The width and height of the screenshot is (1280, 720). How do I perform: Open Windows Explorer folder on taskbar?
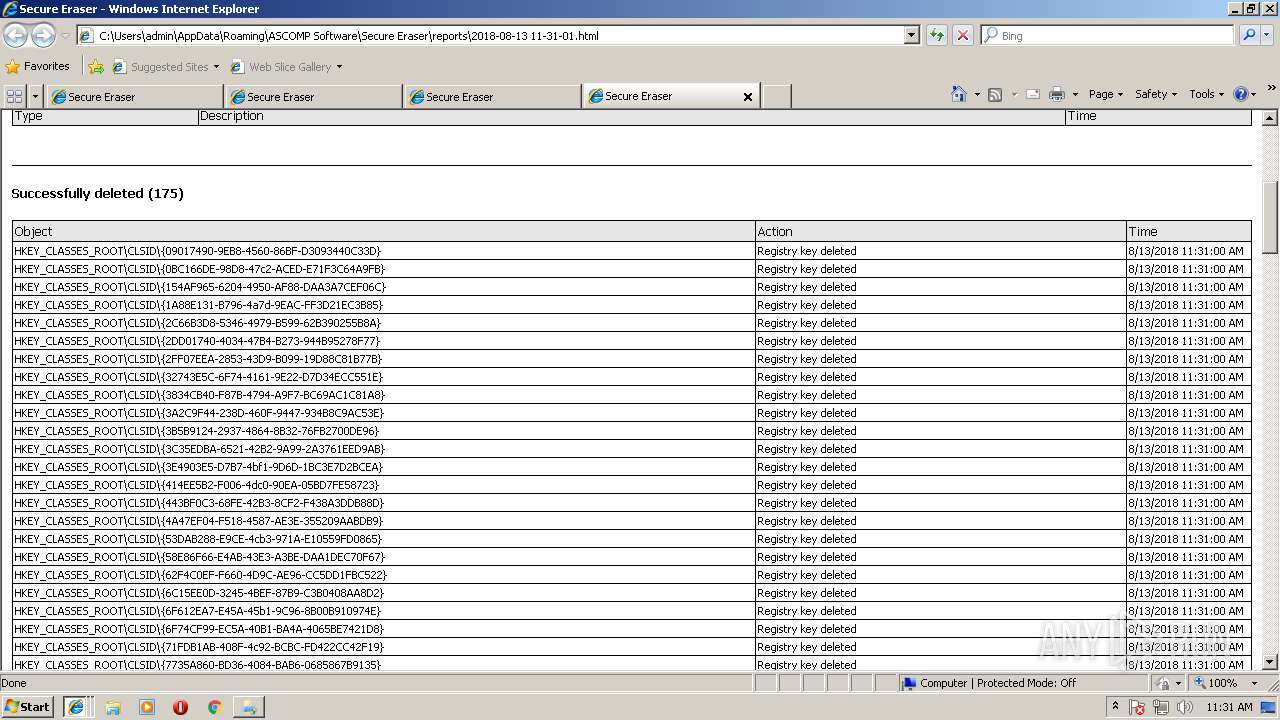(113, 707)
